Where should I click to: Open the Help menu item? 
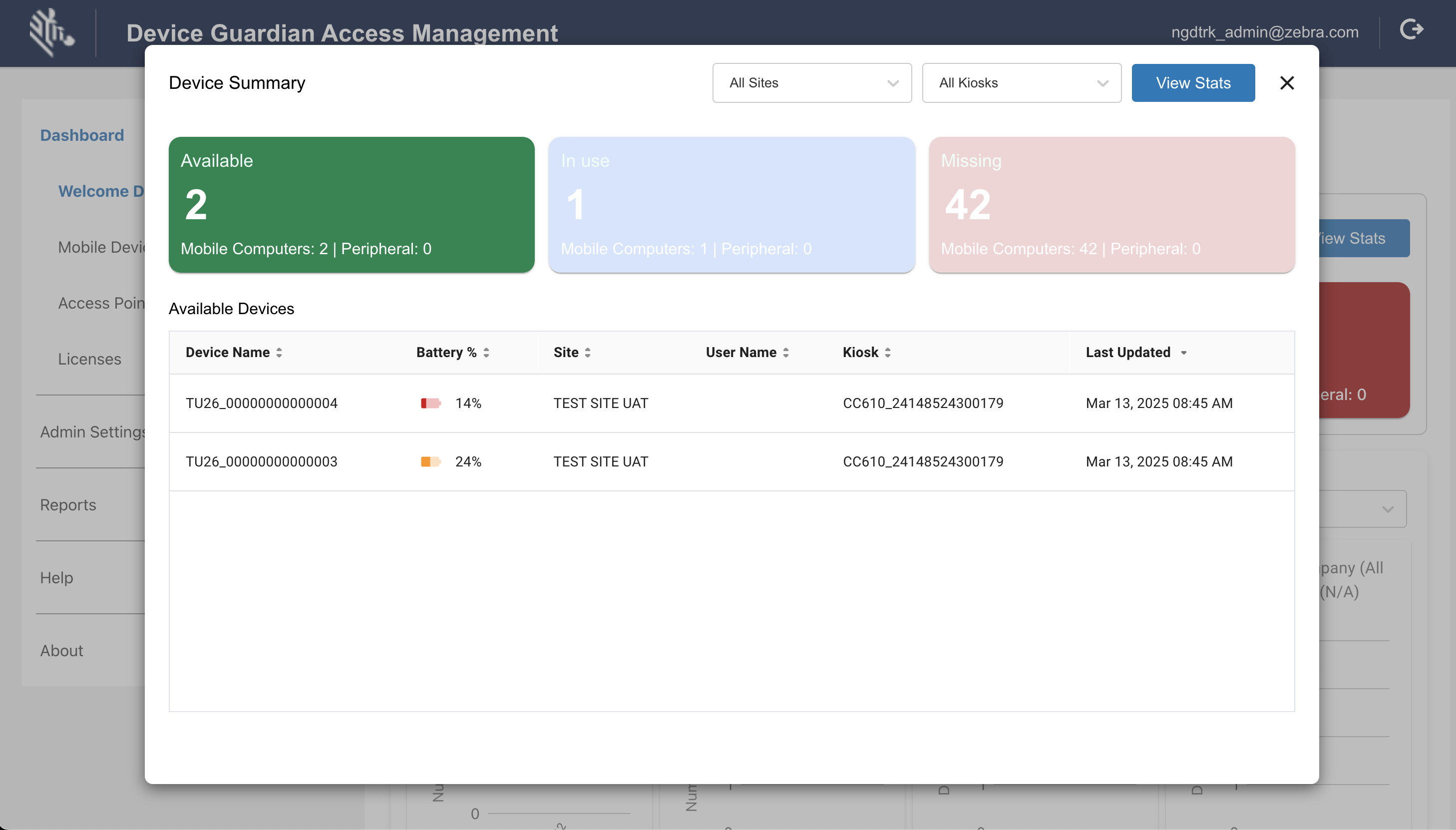(56, 578)
